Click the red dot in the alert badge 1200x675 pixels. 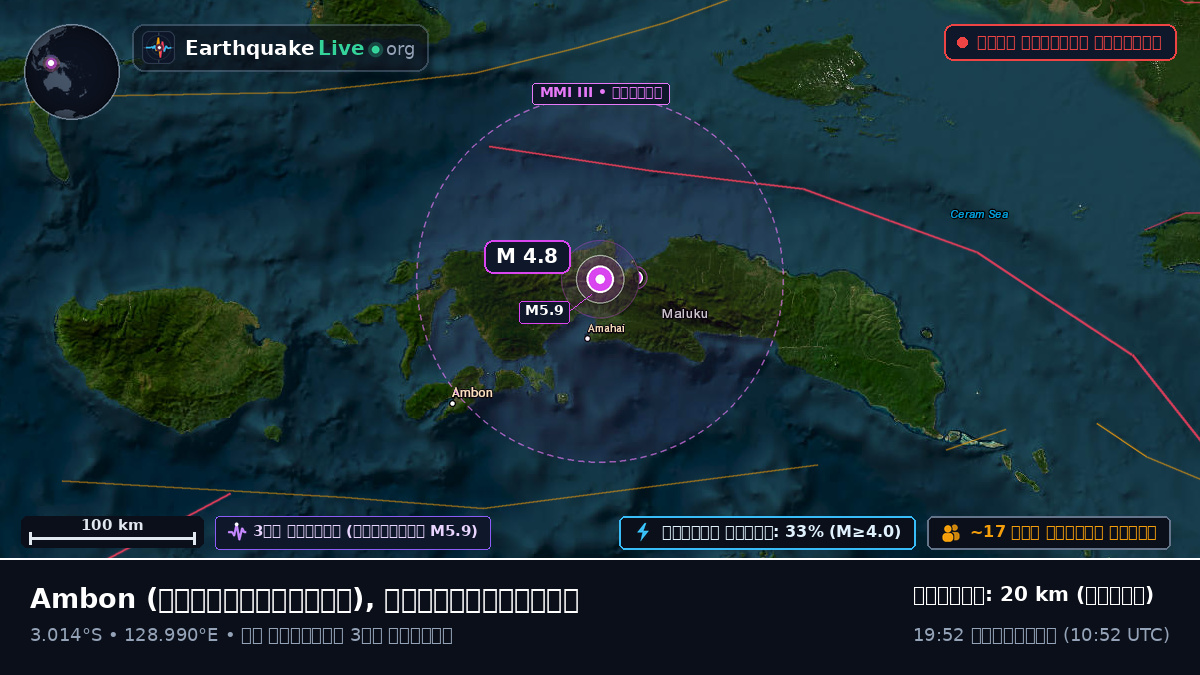click(962, 43)
